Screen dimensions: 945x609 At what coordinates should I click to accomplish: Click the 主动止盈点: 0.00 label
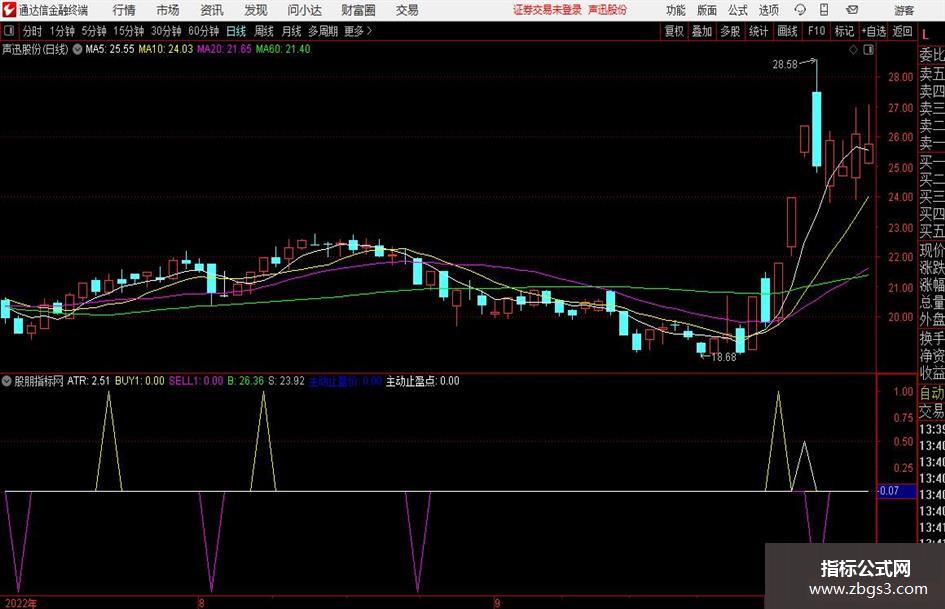click(x=422, y=381)
